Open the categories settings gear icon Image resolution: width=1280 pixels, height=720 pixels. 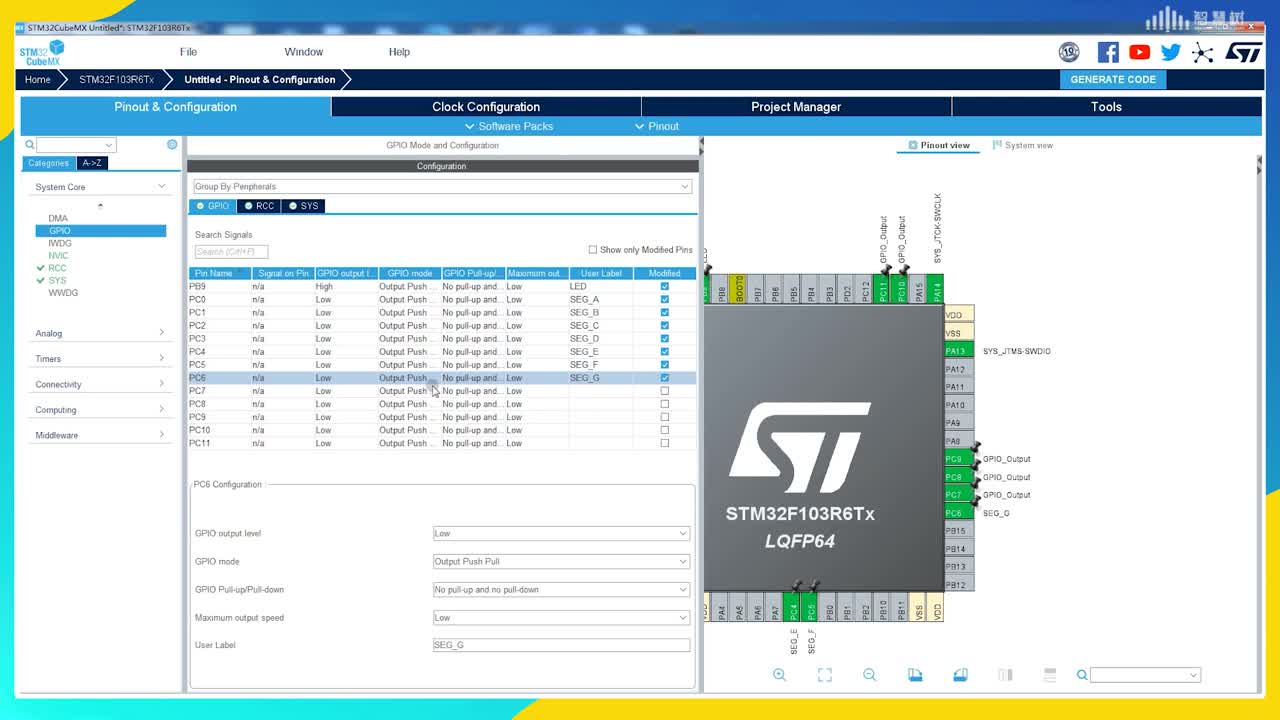click(x=172, y=145)
